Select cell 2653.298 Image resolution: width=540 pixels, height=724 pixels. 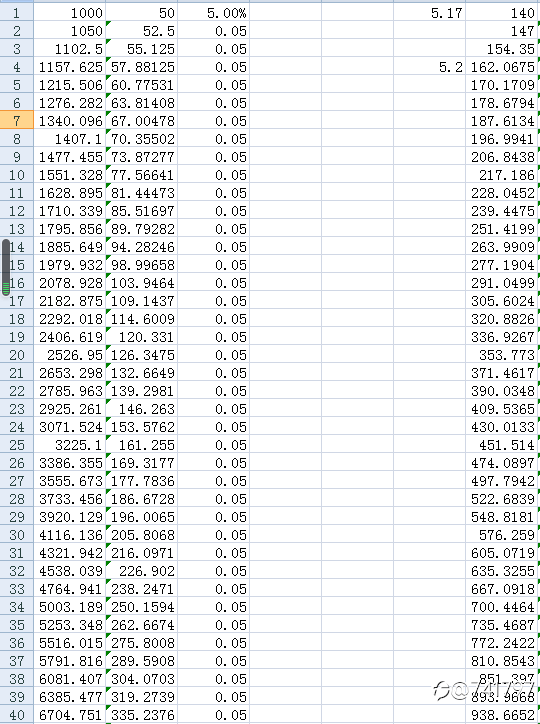(x=70, y=373)
